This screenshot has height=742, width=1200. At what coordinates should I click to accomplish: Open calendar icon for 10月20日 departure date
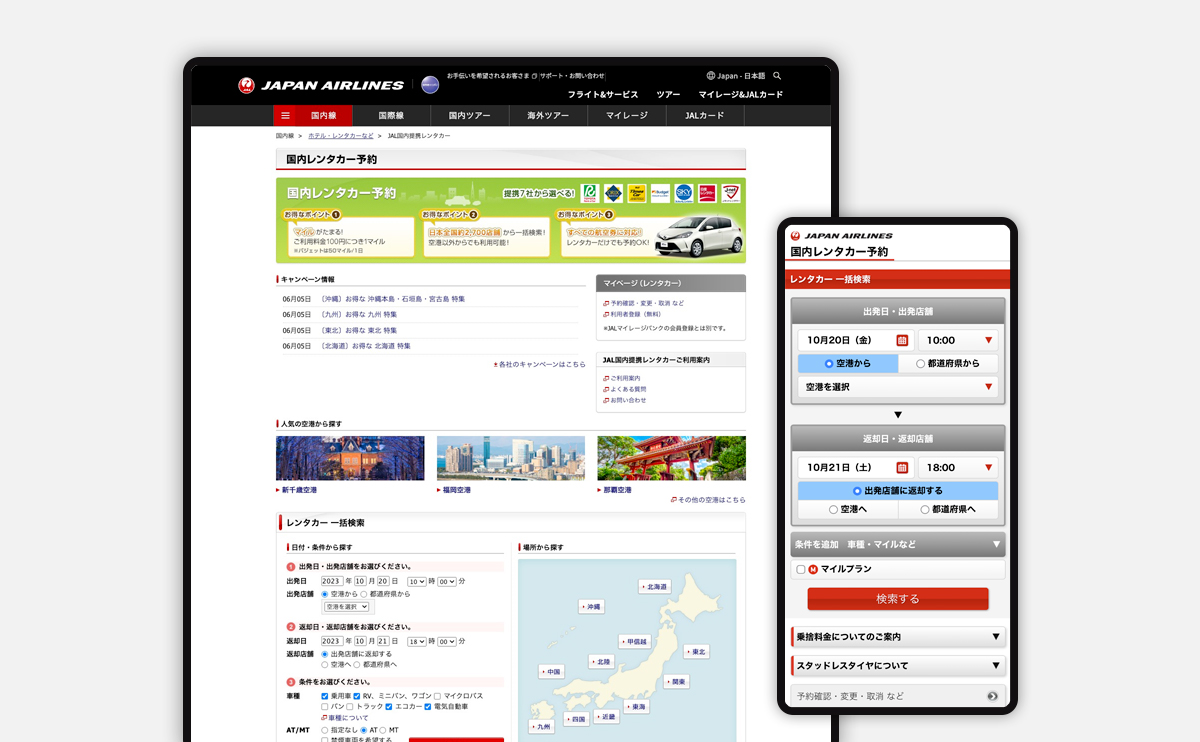tap(902, 340)
